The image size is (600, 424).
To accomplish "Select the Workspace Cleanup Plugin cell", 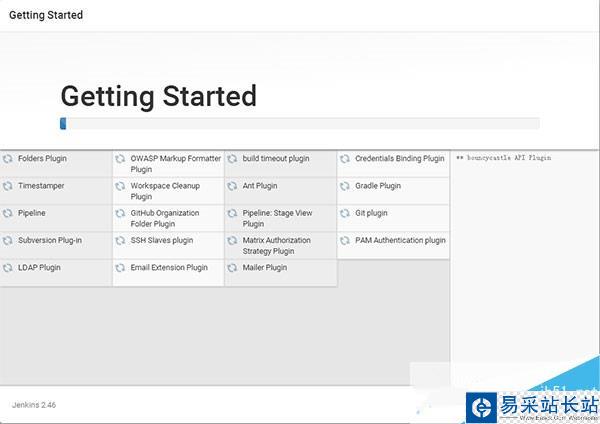I will tap(168, 191).
